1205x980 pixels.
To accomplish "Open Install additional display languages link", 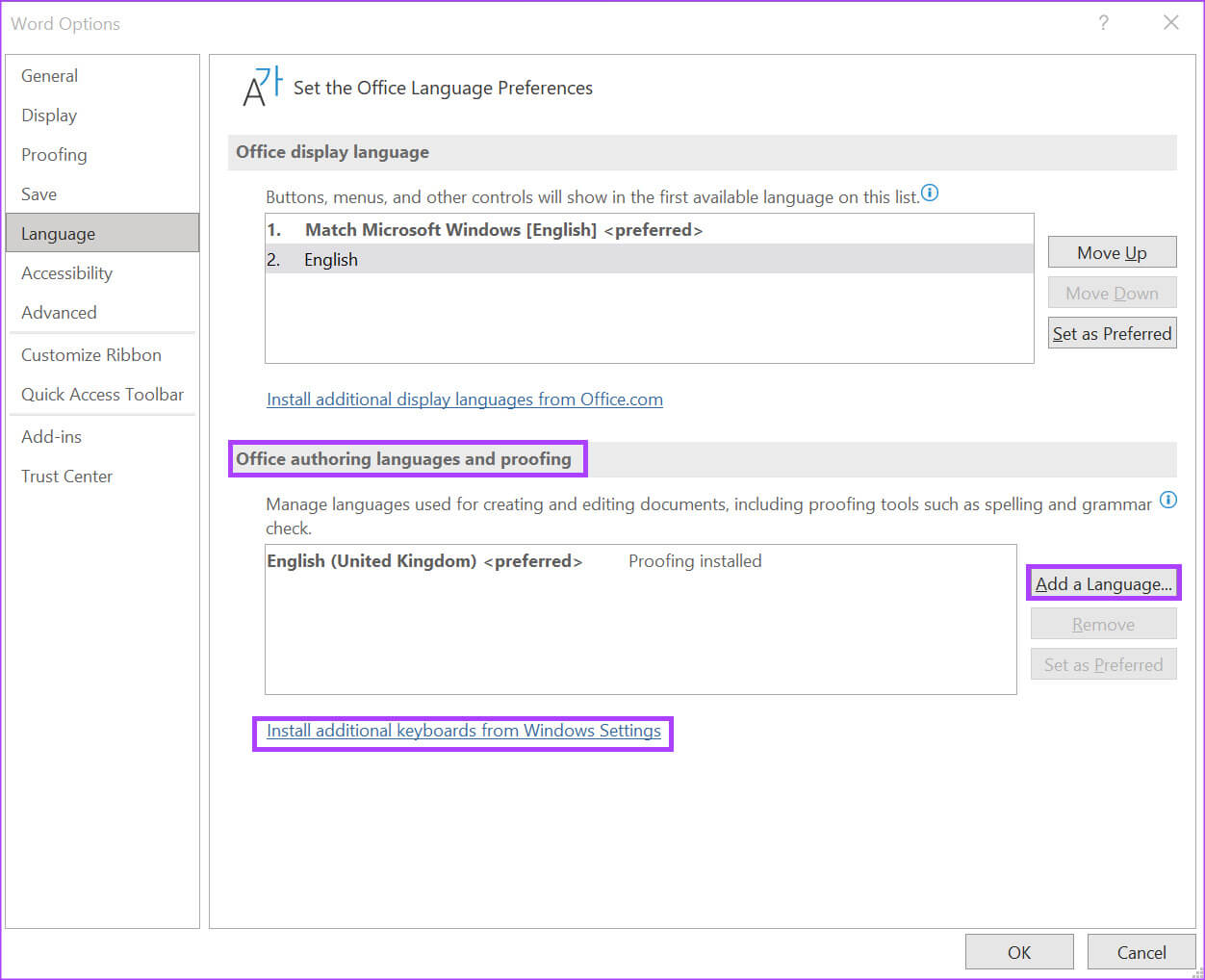I will (464, 400).
